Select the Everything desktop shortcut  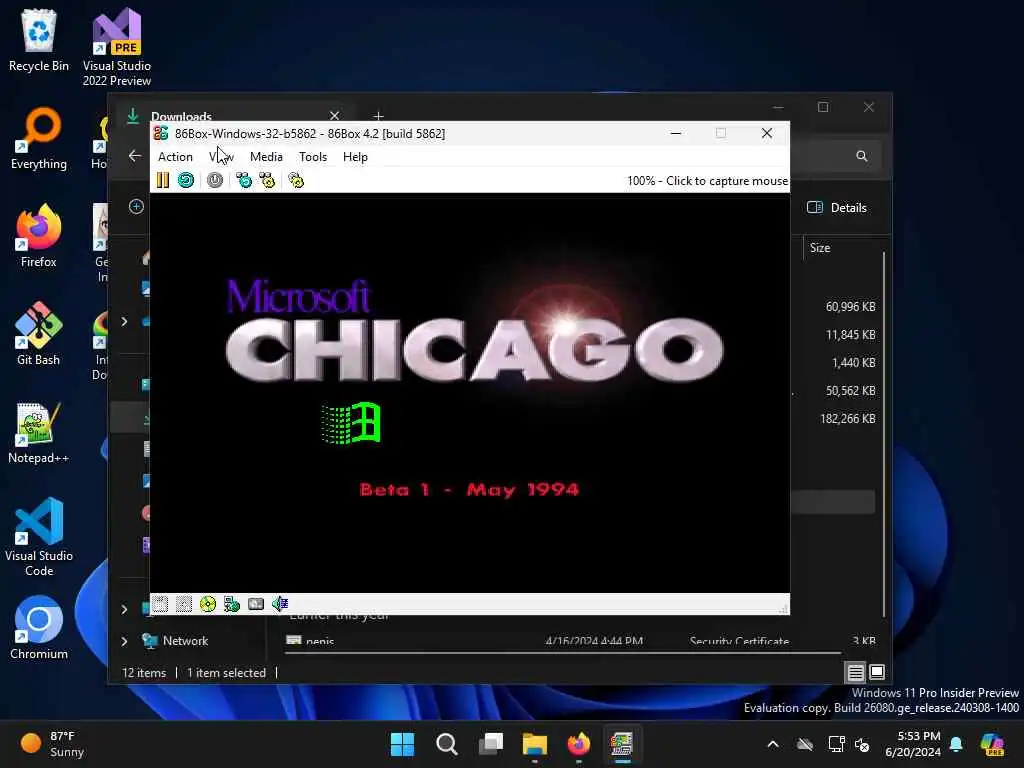[39, 138]
